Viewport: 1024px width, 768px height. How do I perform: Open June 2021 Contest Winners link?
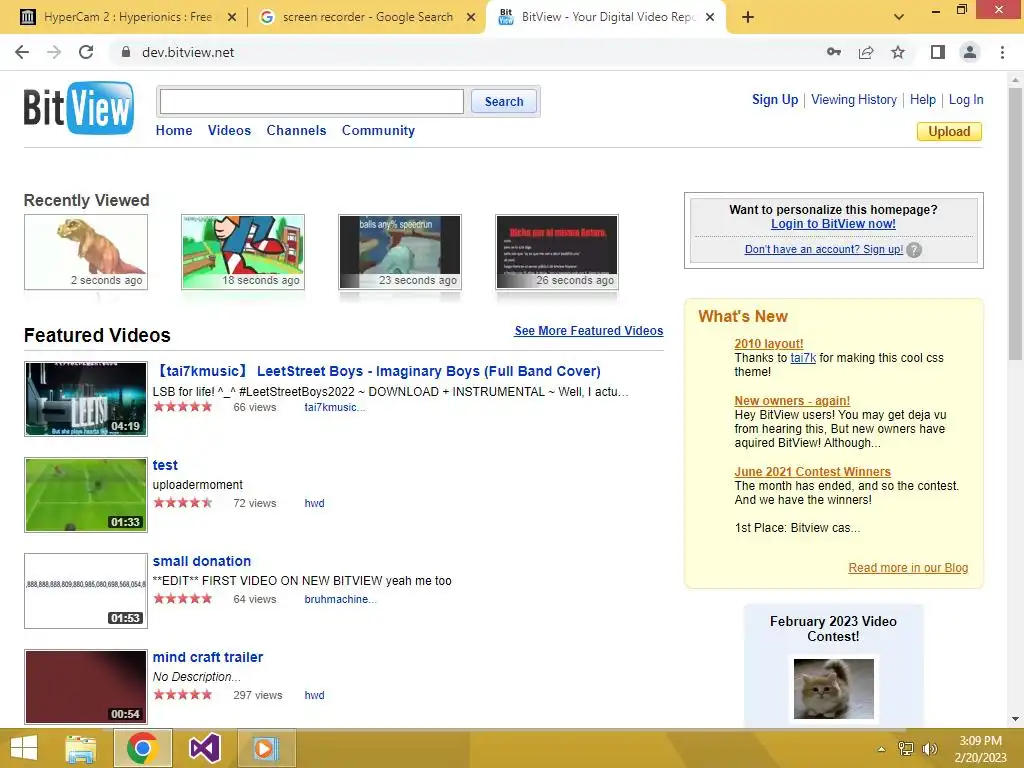click(812, 472)
